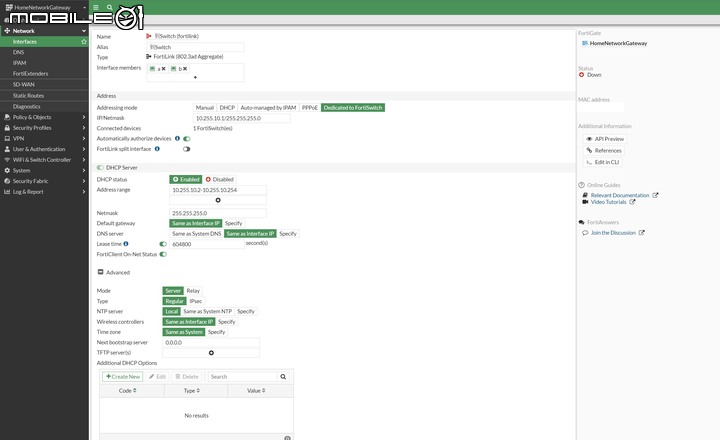Click the Next bootstrap server field
720x440 pixels.
point(211,343)
